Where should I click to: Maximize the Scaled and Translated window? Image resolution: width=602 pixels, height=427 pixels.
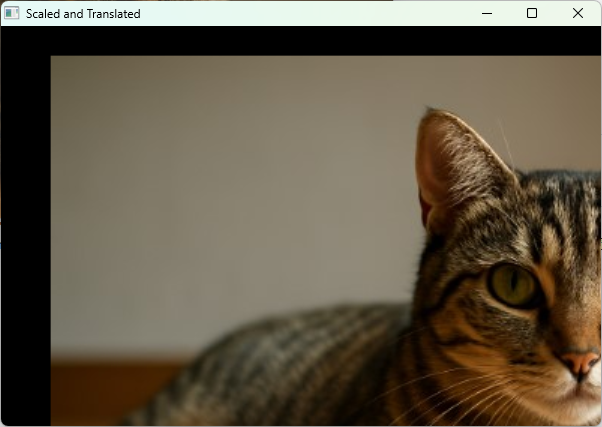(532, 13)
